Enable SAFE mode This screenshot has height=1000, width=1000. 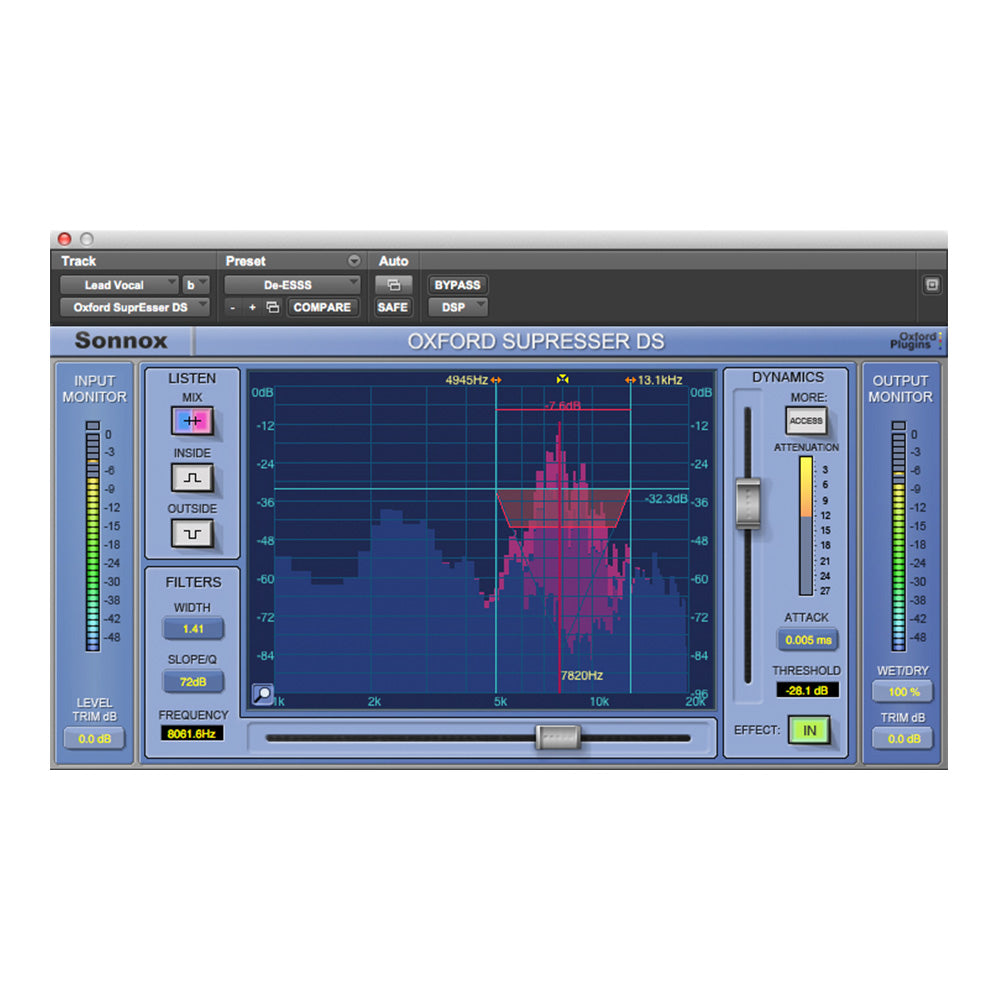pyautogui.click(x=393, y=307)
